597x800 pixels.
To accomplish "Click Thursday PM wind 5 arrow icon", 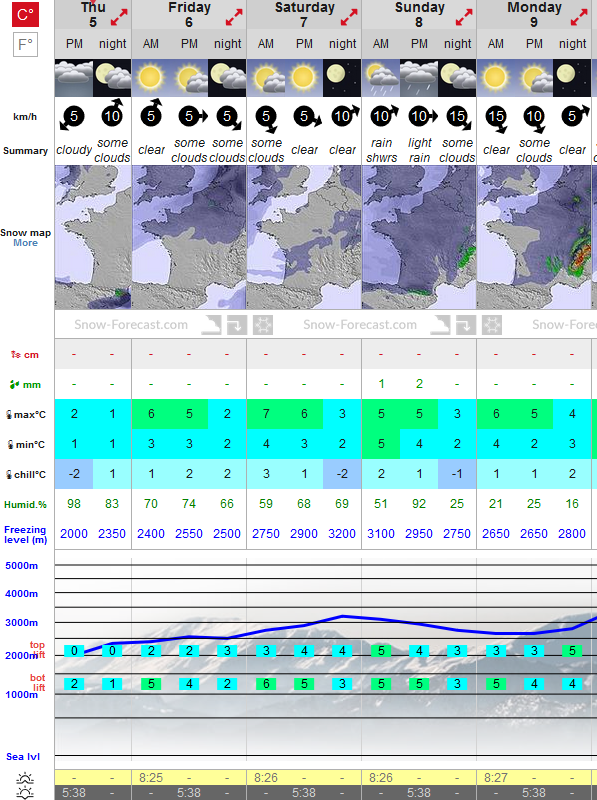I will pos(72,118).
